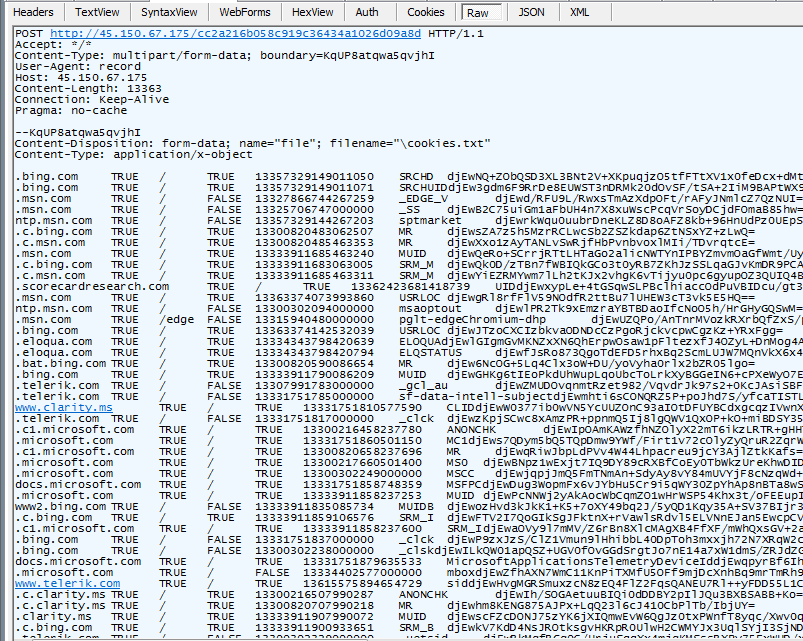
Task: Click the Host: 45.150.67.175 header line
Action: (x=81, y=78)
